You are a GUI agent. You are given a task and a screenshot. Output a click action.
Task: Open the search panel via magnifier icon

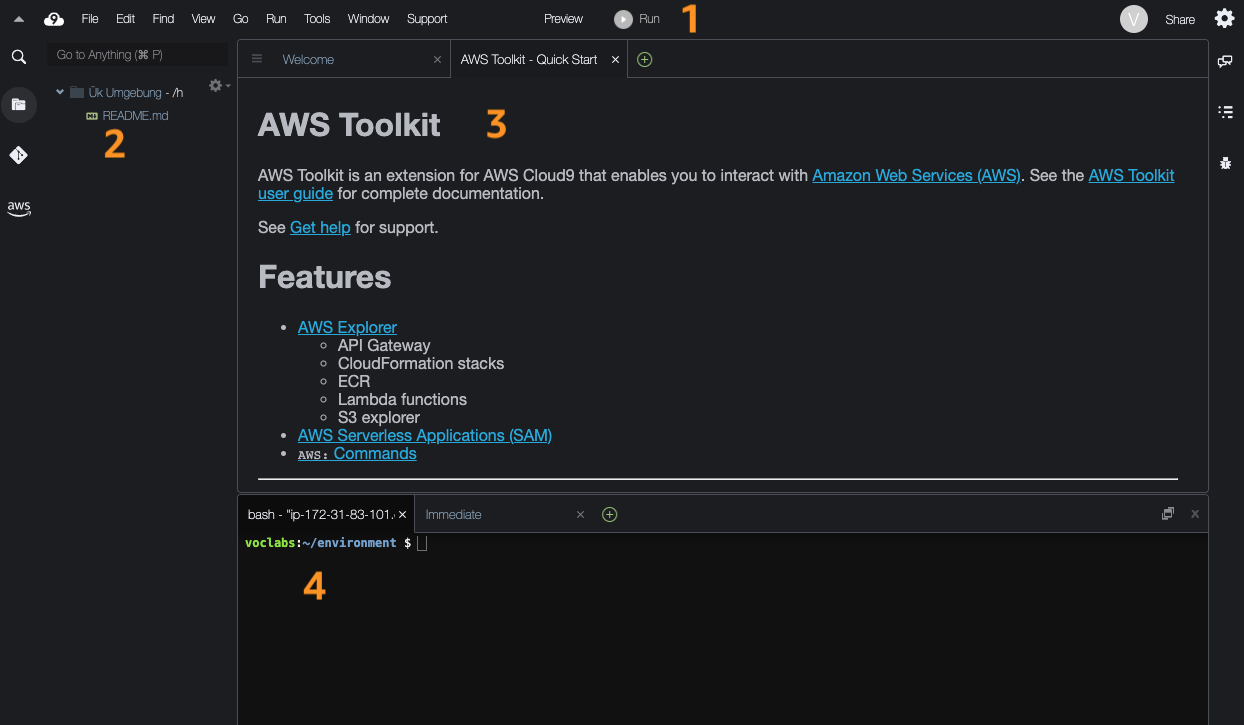18,56
